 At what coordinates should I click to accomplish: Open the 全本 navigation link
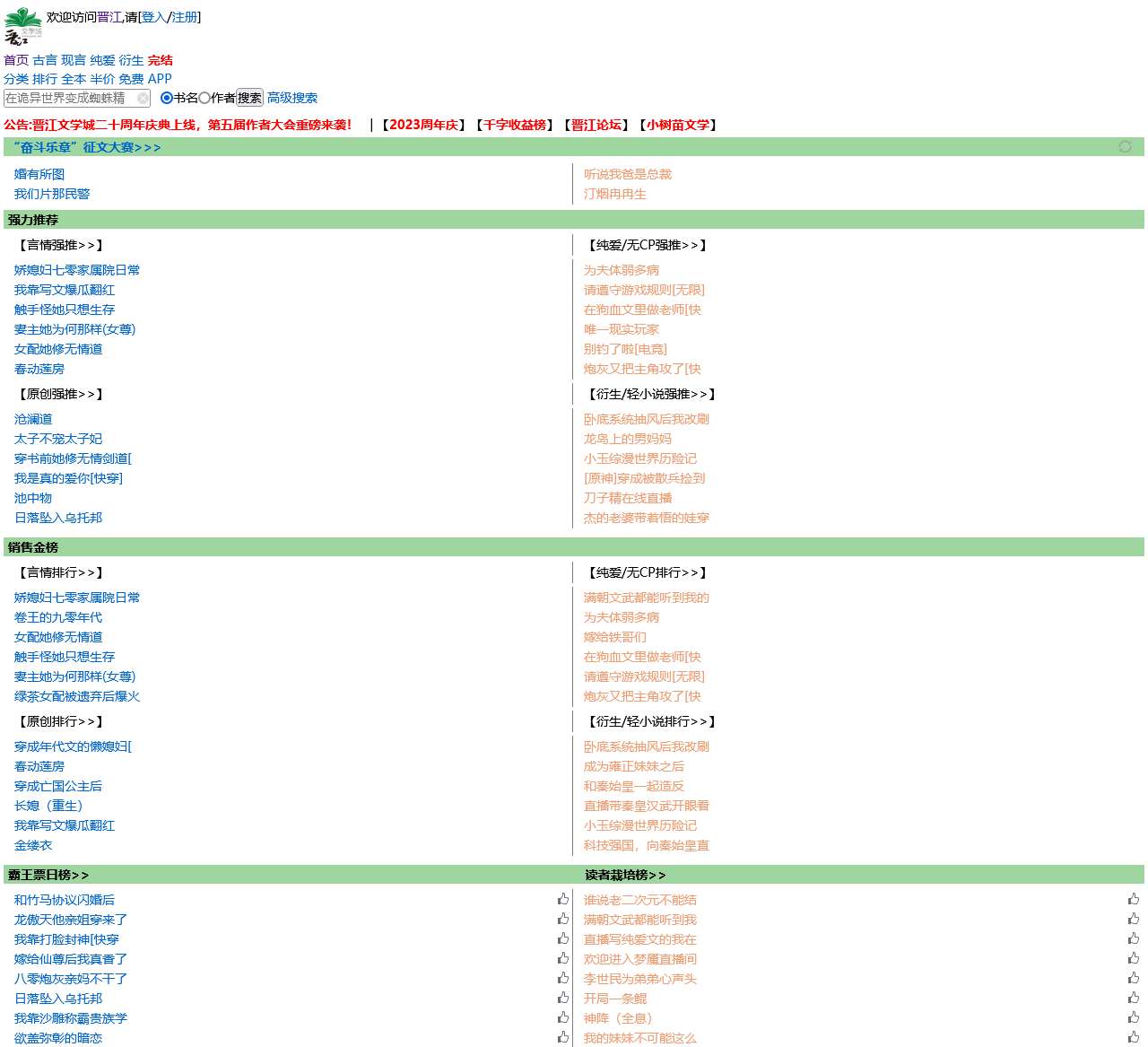click(x=74, y=79)
